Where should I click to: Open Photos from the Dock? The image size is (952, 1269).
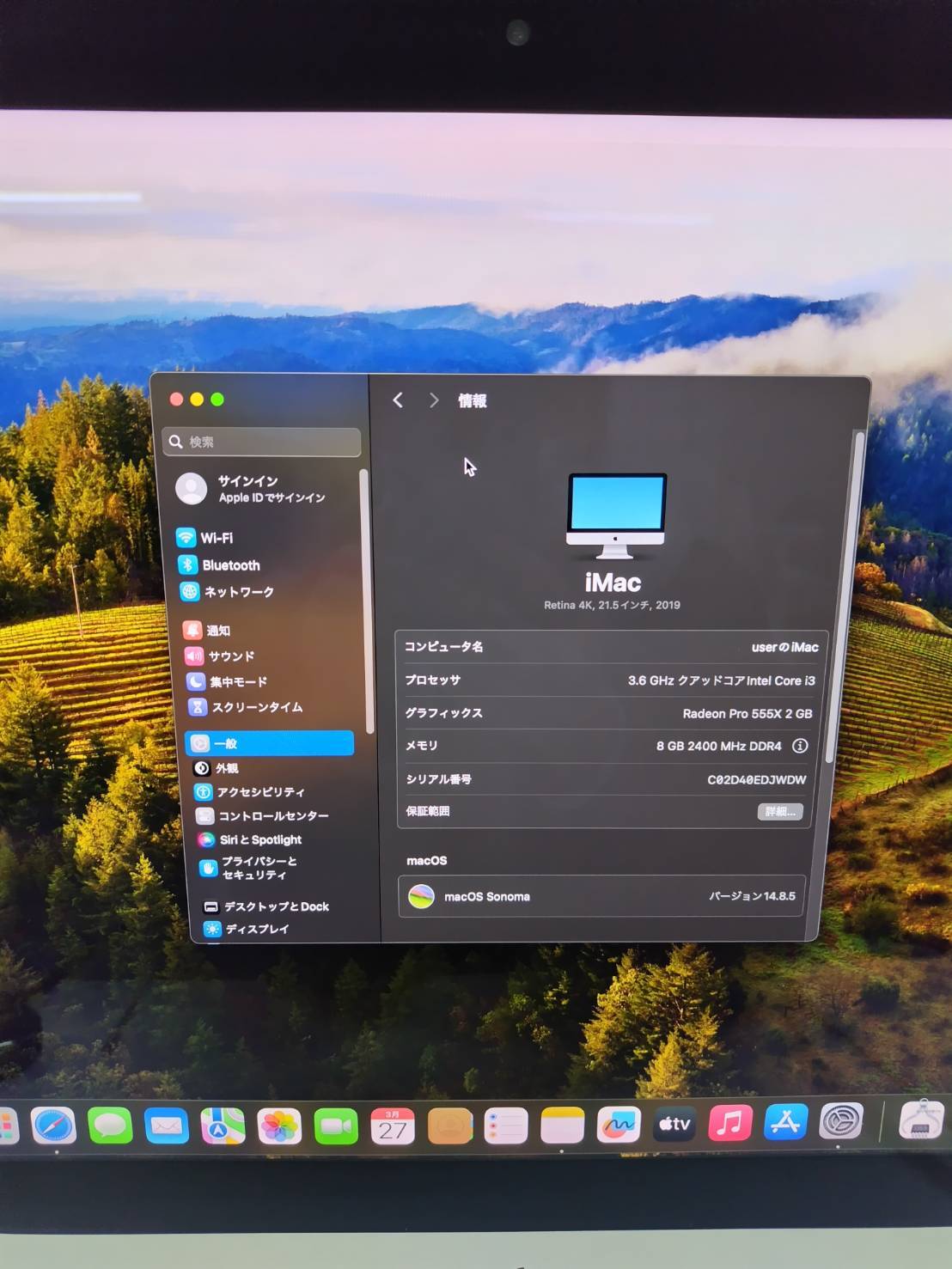pos(279,1126)
